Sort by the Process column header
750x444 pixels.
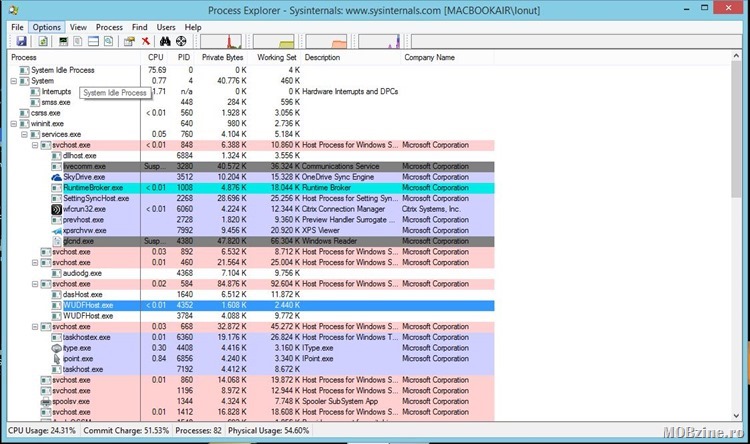click(74, 57)
